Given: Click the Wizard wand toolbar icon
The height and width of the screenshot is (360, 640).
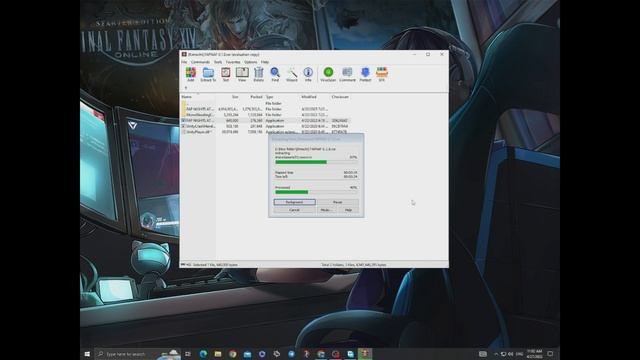Looking at the screenshot, I should (x=292, y=74).
